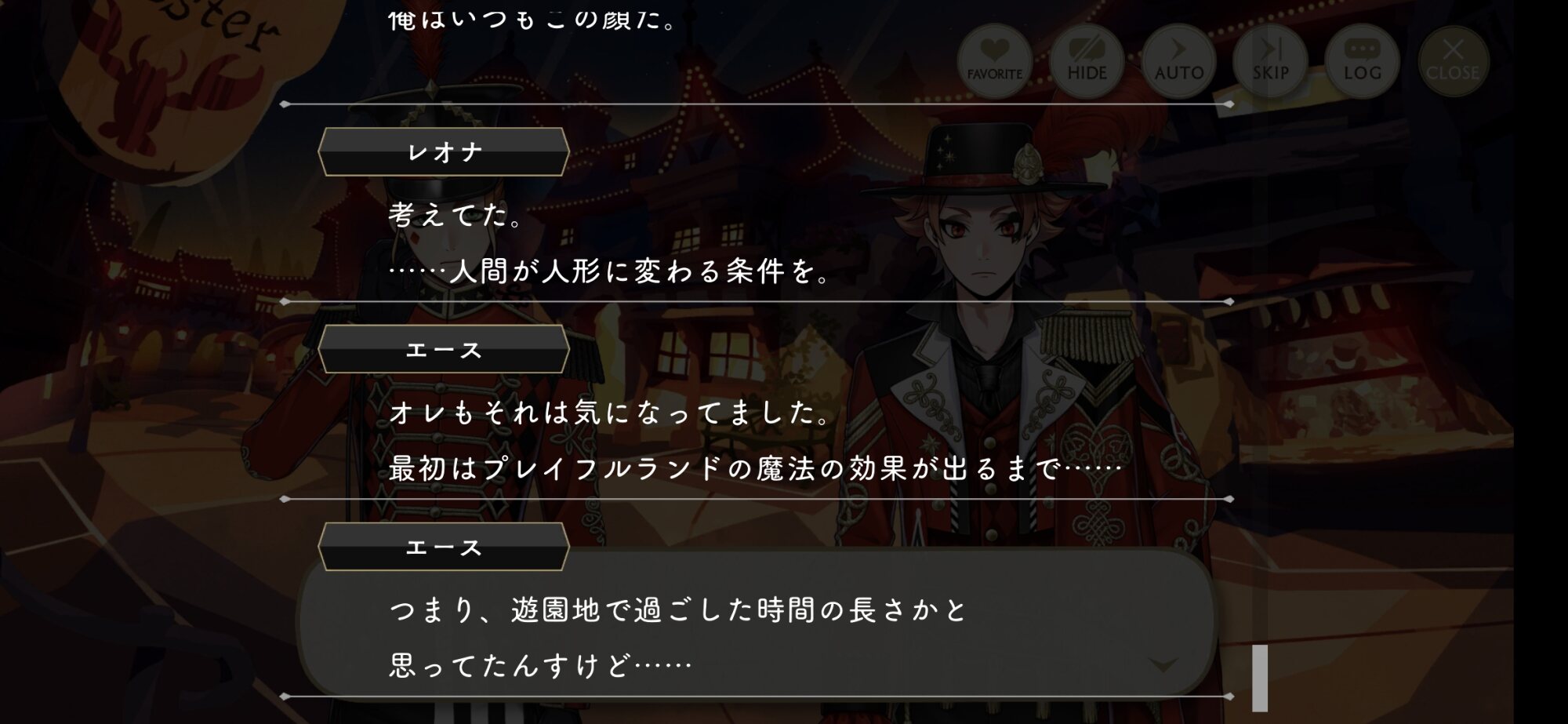Screen dimensions: 1568x724
Task: Hide the dialogue interface with HIDE
Action: [x=1087, y=61]
